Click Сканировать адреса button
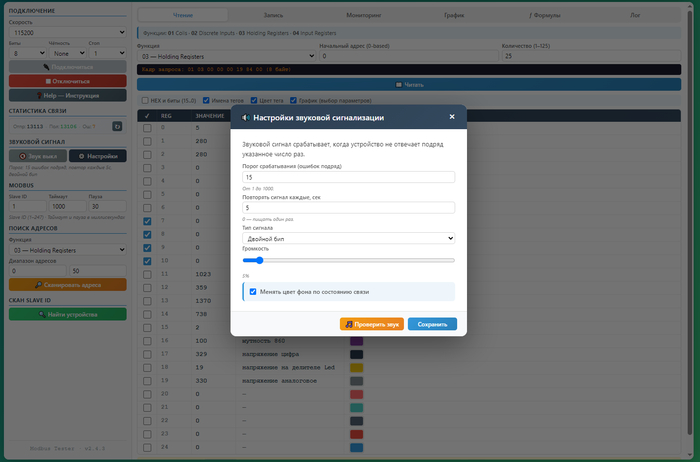 [67, 285]
